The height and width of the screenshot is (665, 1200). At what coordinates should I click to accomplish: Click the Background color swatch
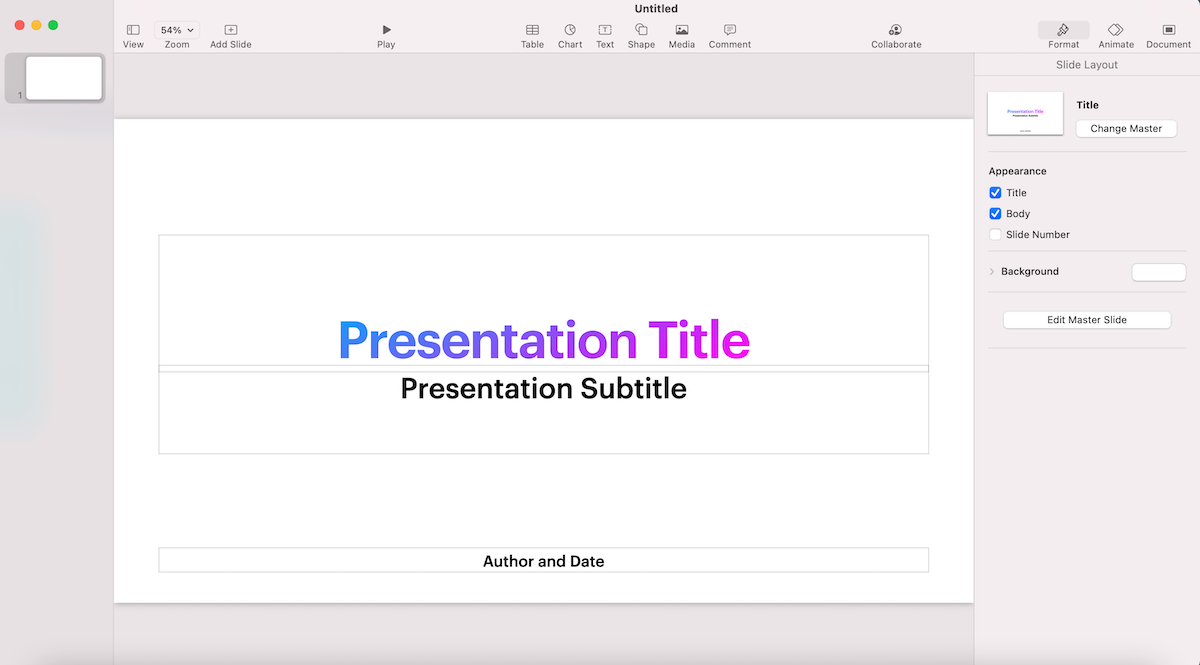[1158, 272]
